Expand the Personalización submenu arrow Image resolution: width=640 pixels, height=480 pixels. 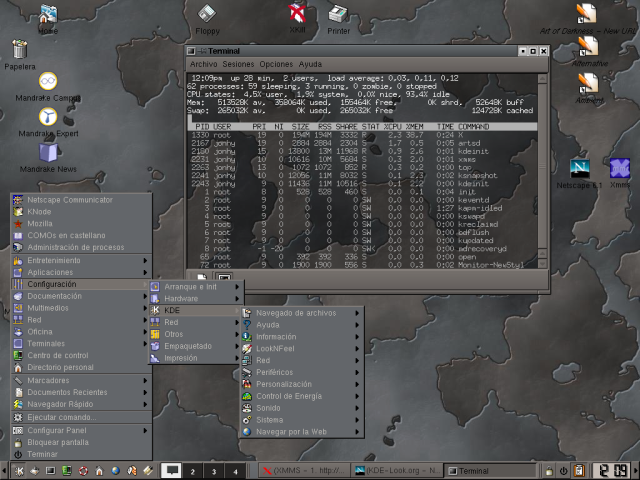point(357,384)
